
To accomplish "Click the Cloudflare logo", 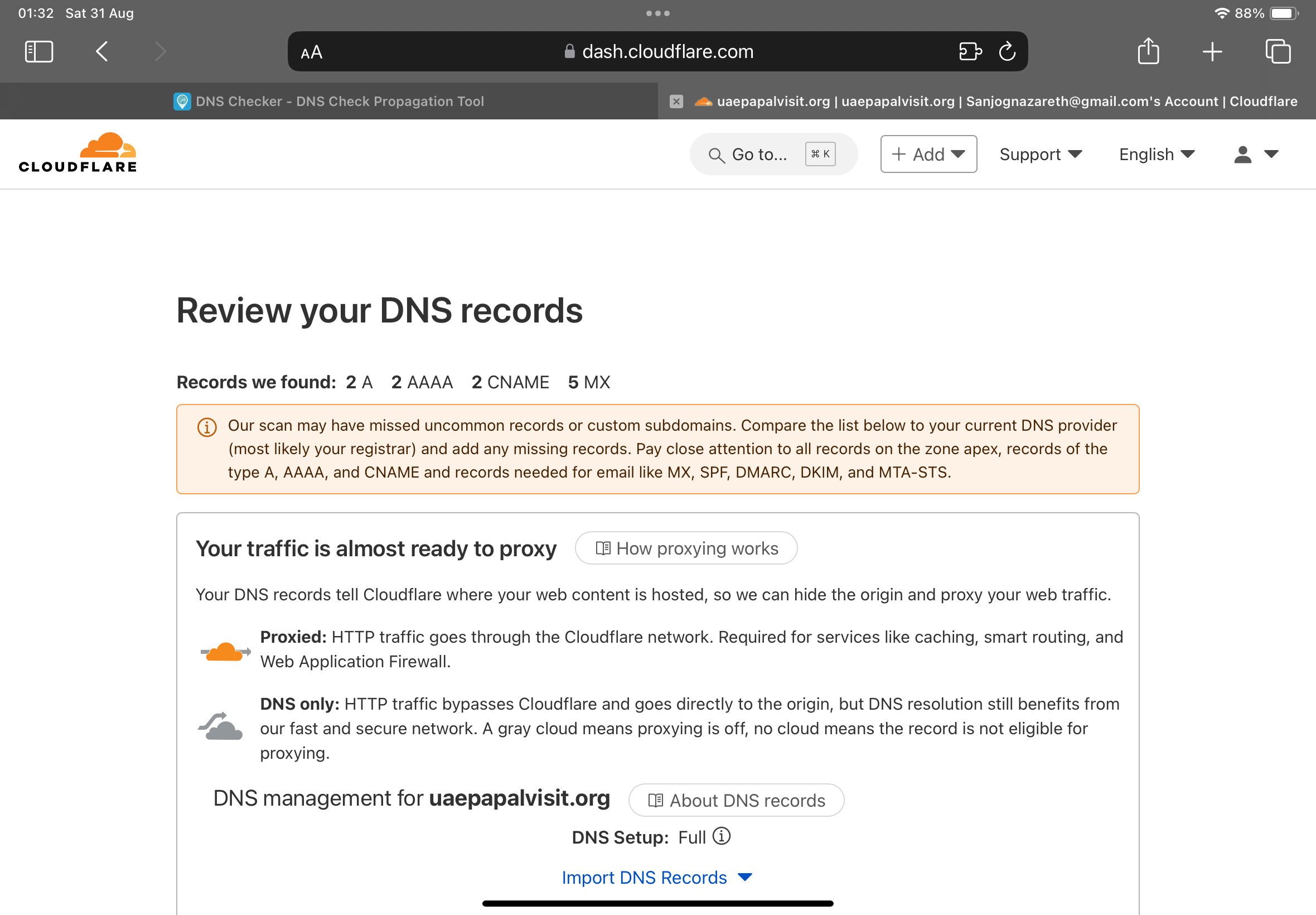I will [78, 153].
